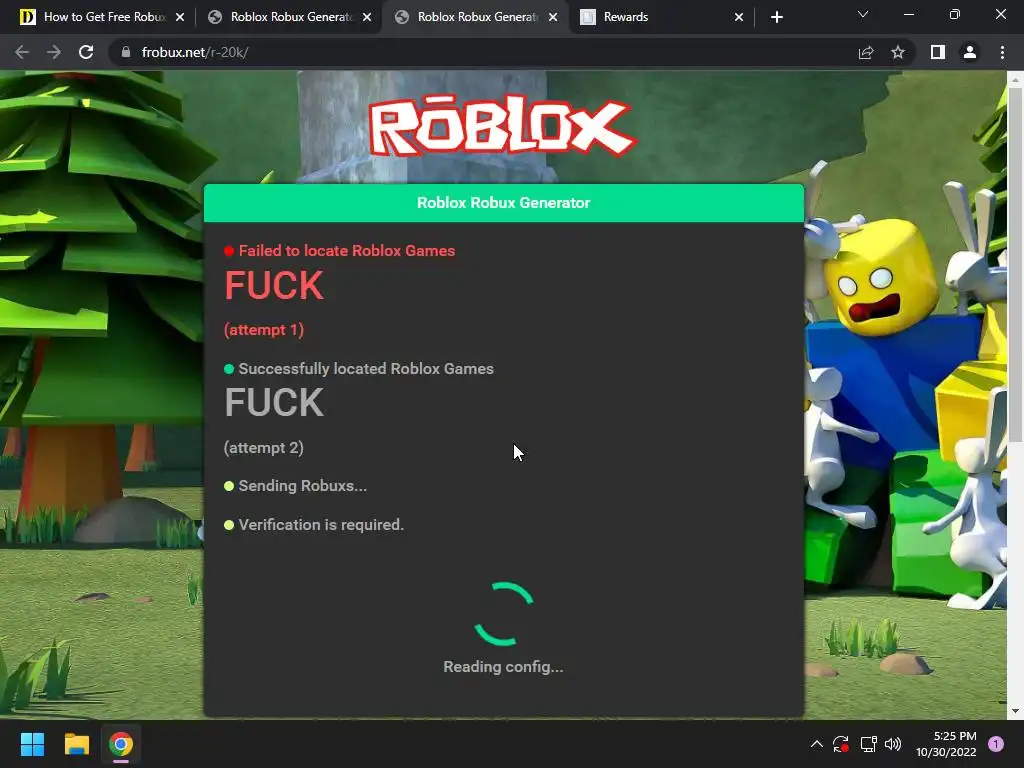Expand the tab search dropdown

pyautogui.click(x=863, y=14)
